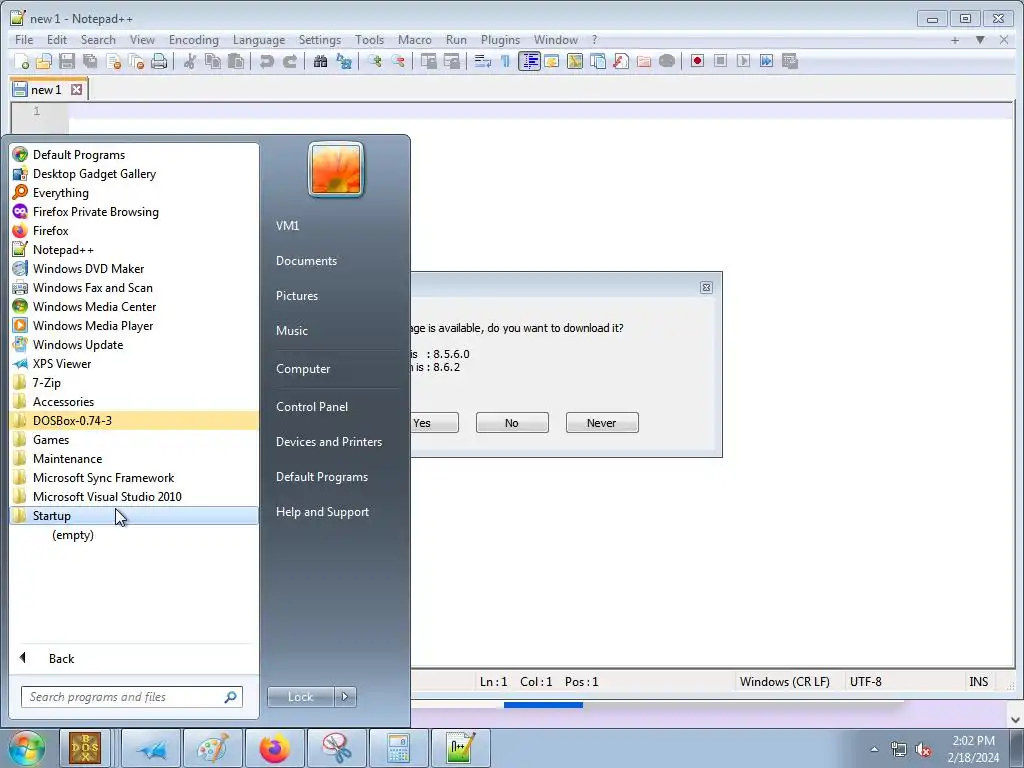Viewport: 1024px width, 768px height.
Task: Click the Lock button
Action: [300, 697]
